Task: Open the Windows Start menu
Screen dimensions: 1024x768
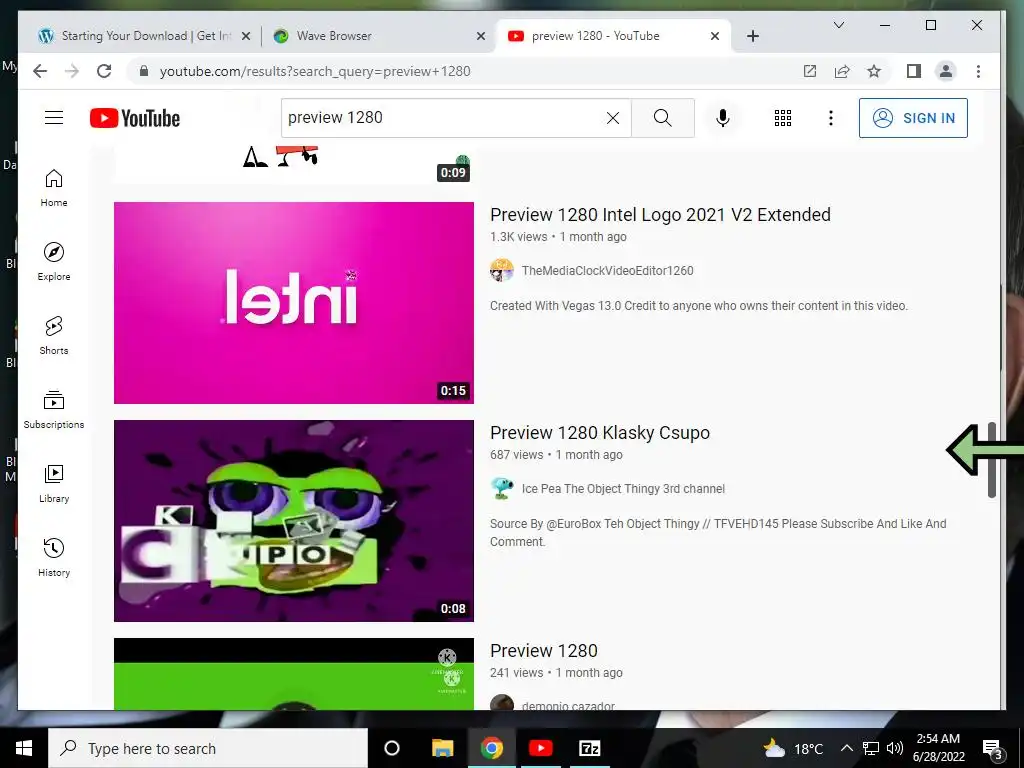Action: [x=24, y=748]
